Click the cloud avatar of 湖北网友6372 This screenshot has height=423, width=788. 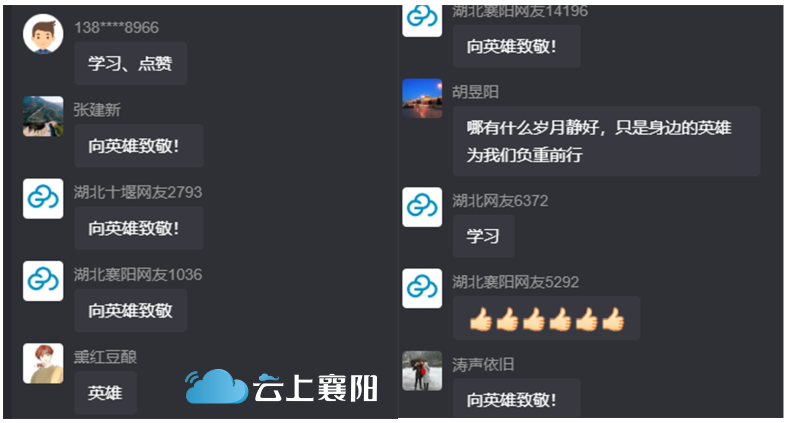[x=422, y=207]
